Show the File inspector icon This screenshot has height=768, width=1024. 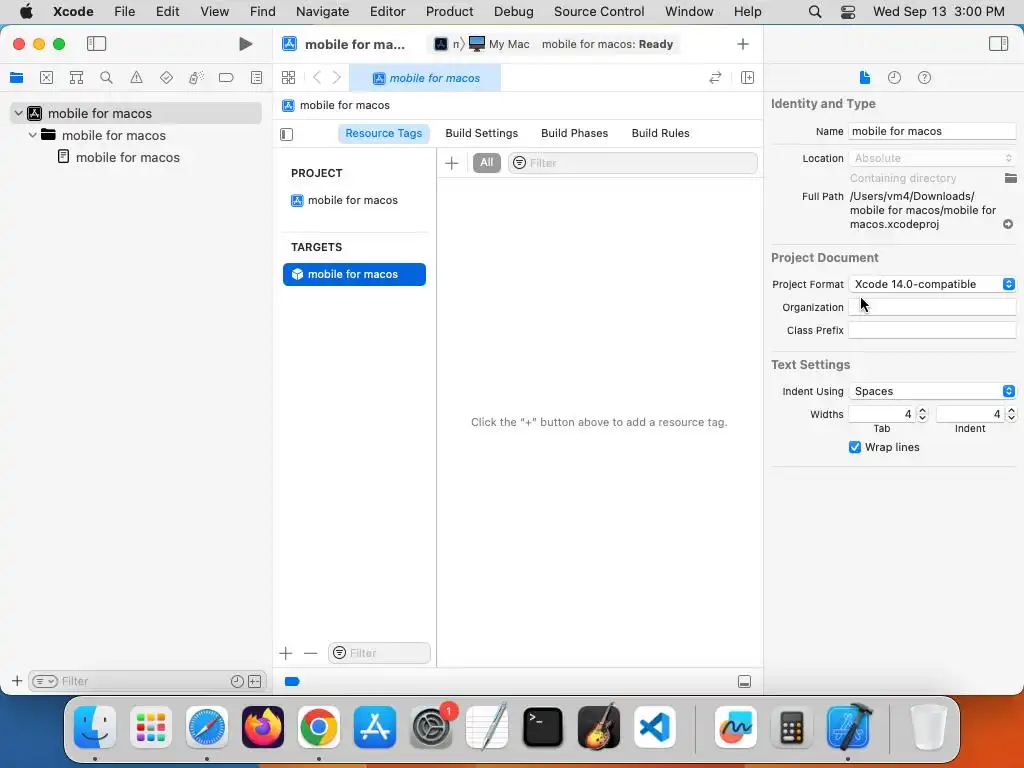865,78
